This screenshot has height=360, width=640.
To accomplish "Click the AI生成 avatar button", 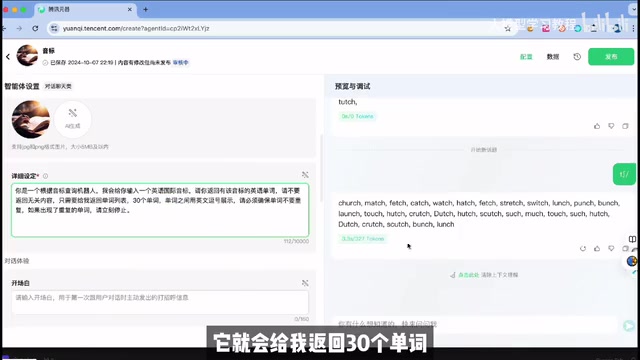I will click(x=73, y=119).
